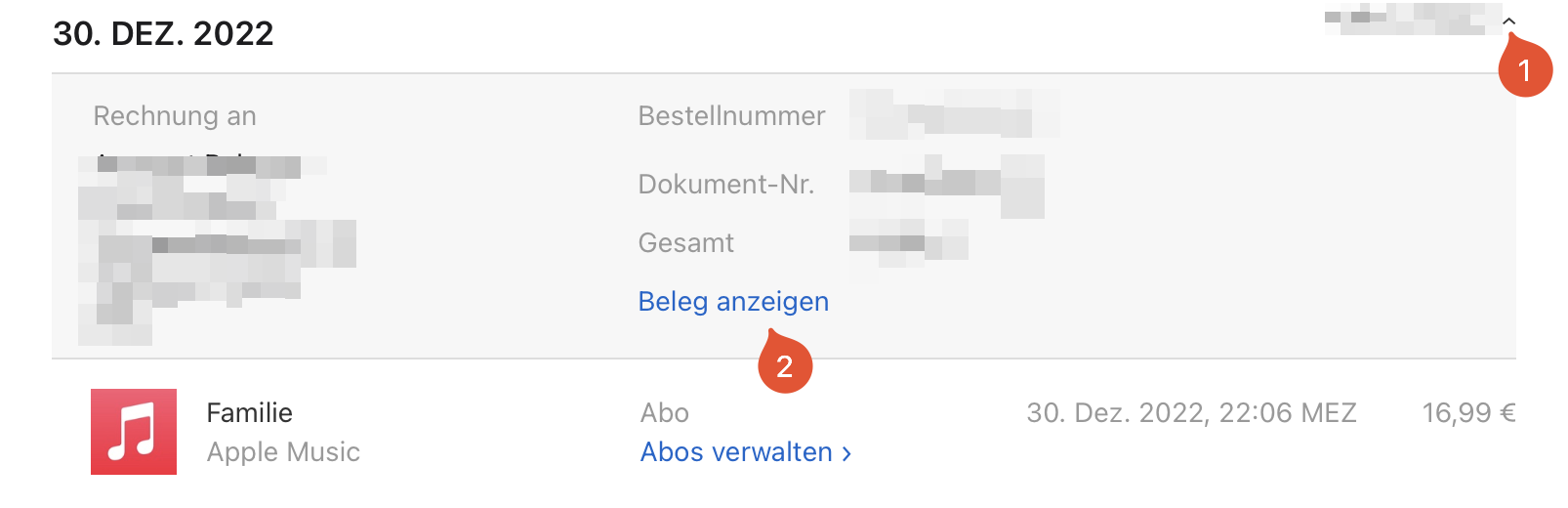Open the Beleg anzeigen link
The height and width of the screenshot is (508, 1568).
coord(733,302)
